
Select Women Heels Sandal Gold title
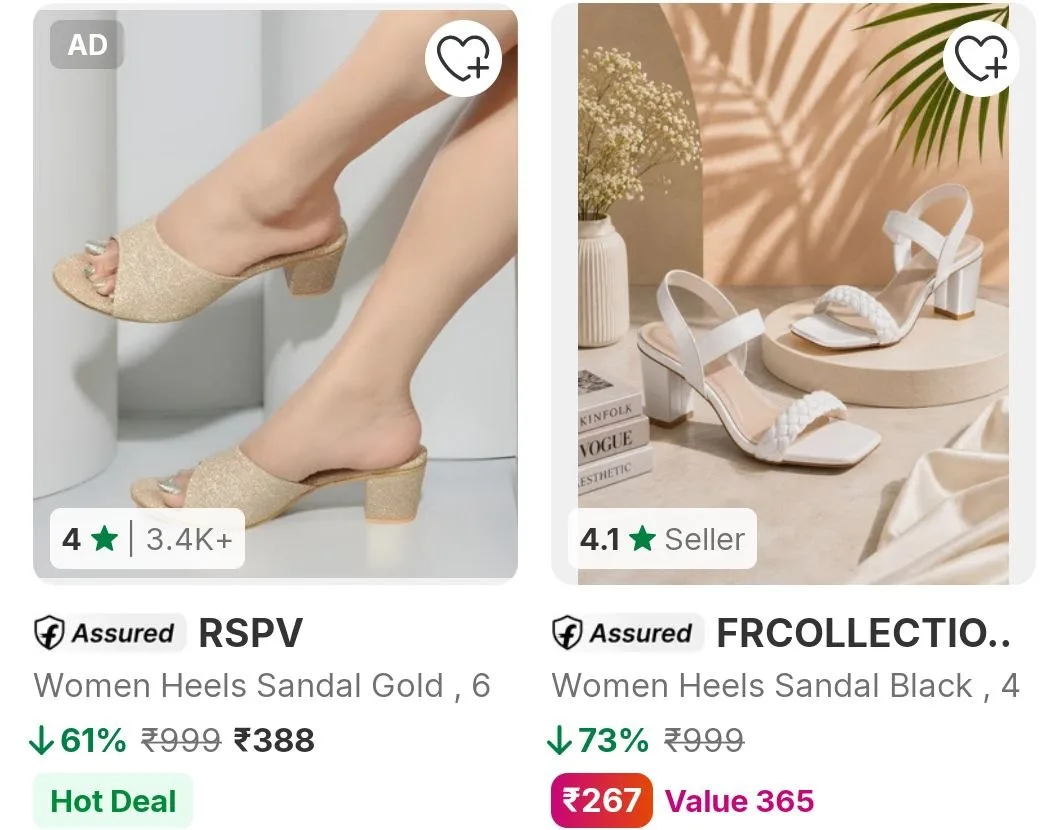tap(262, 686)
